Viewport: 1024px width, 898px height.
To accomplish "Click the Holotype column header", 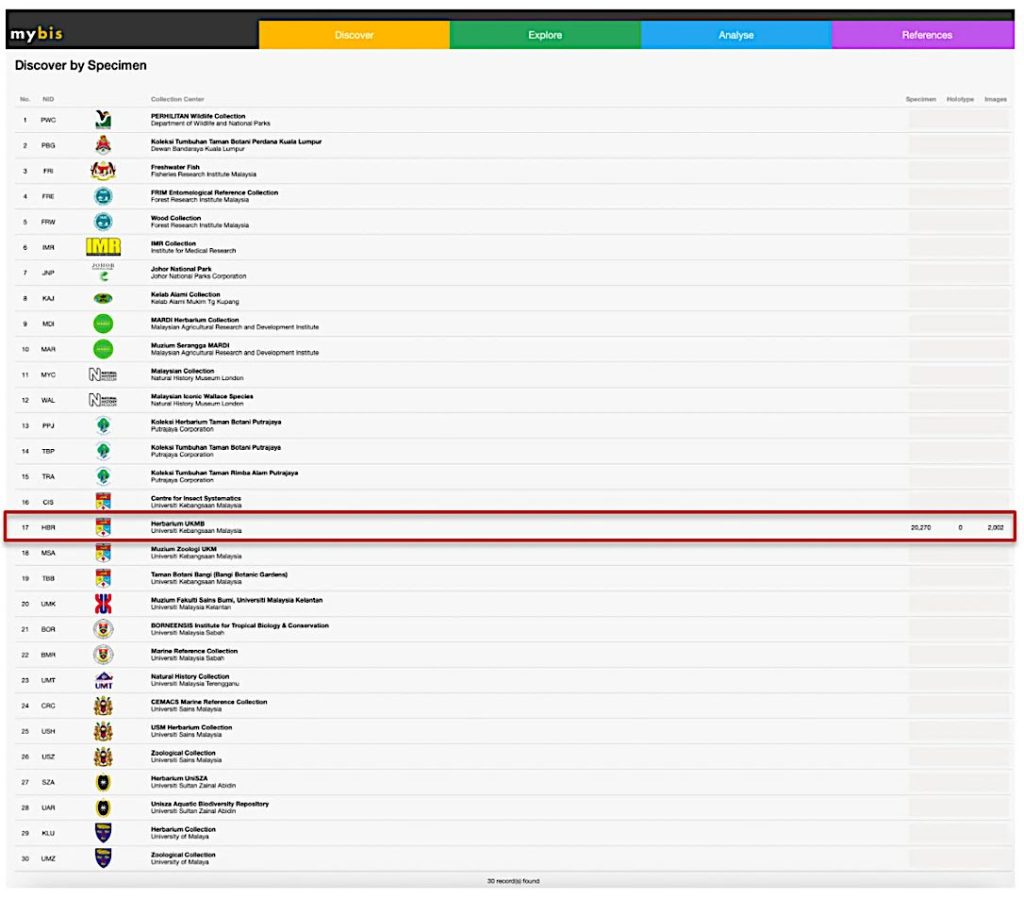I will 960,99.
